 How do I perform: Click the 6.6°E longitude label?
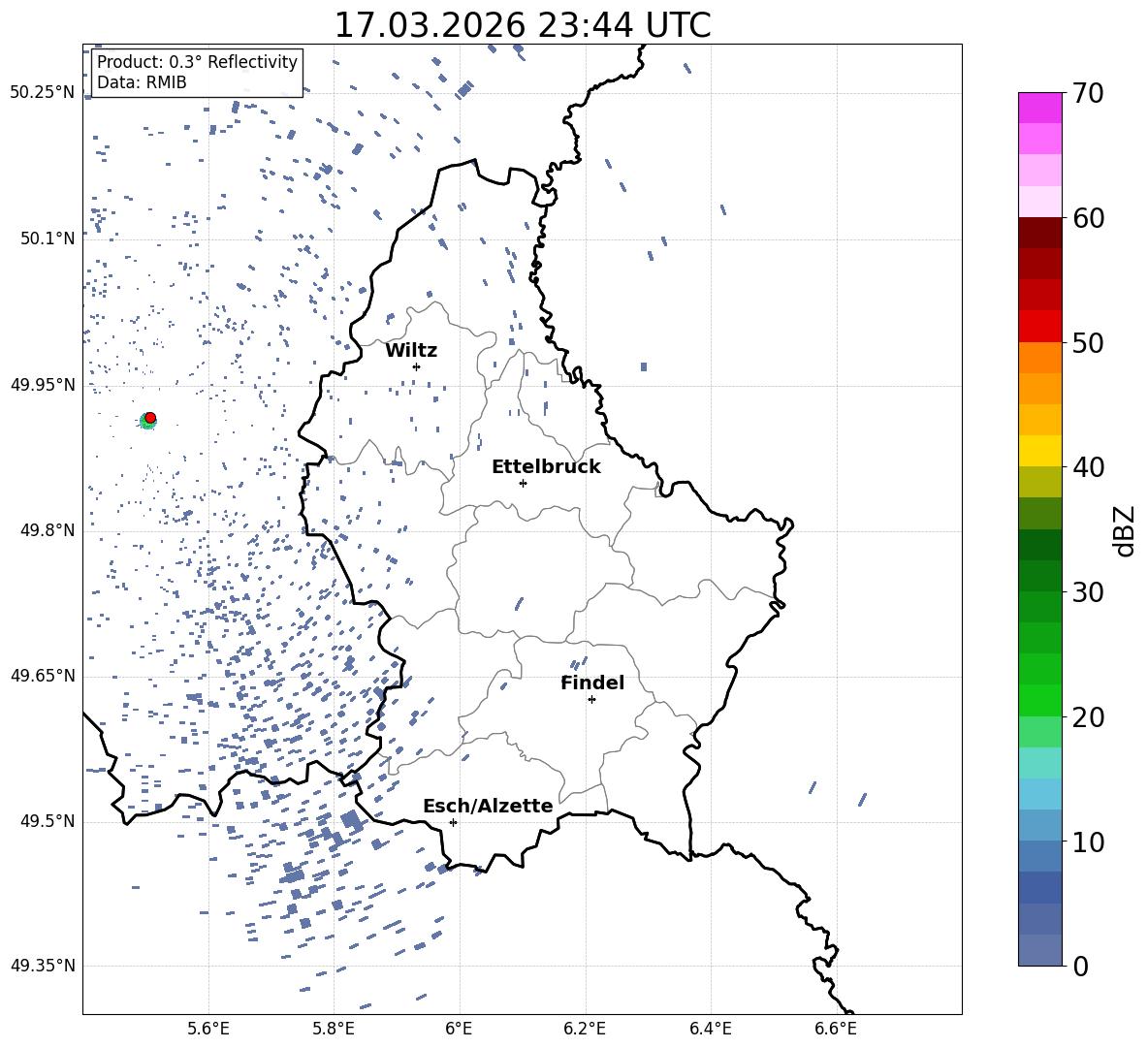(836, 1029)
